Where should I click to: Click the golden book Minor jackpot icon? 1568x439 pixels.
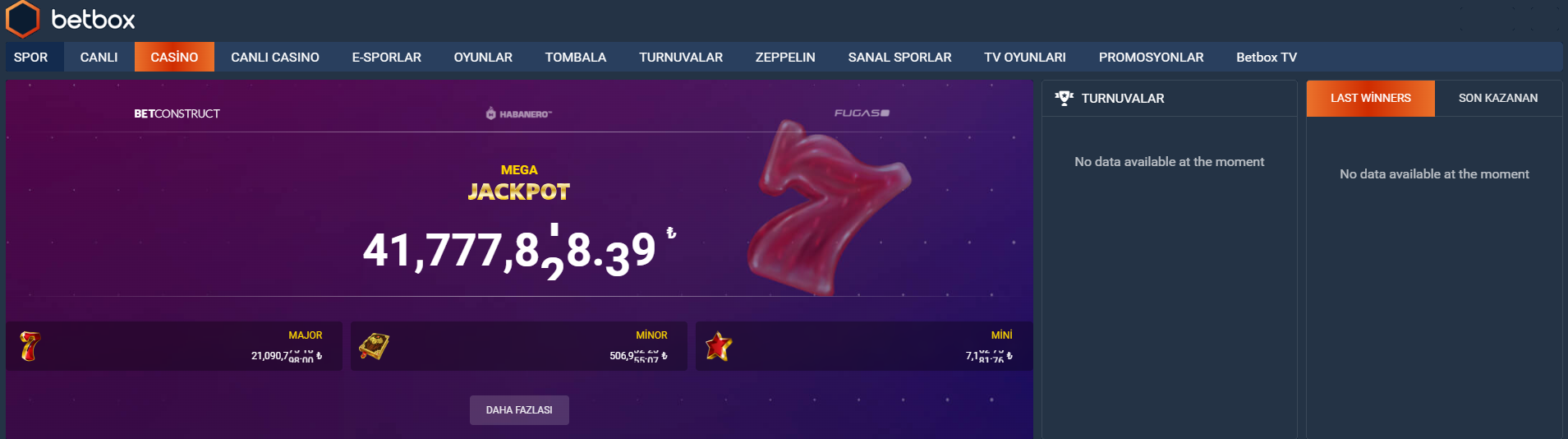coord(374,347)
